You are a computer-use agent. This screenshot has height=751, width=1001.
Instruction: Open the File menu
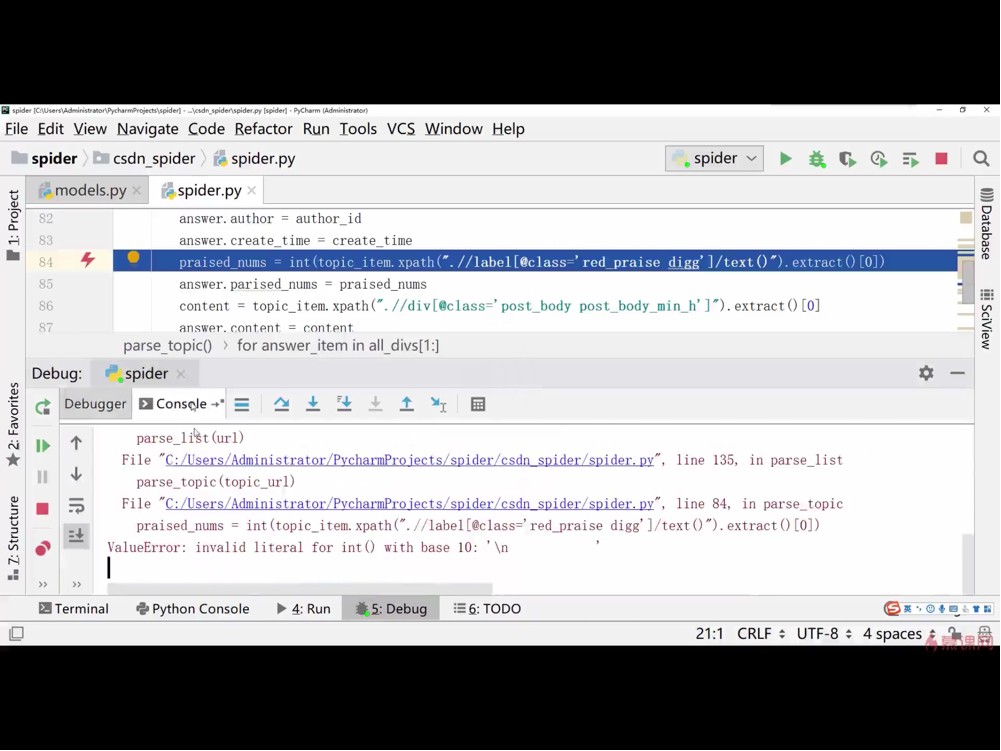[17, 129]
